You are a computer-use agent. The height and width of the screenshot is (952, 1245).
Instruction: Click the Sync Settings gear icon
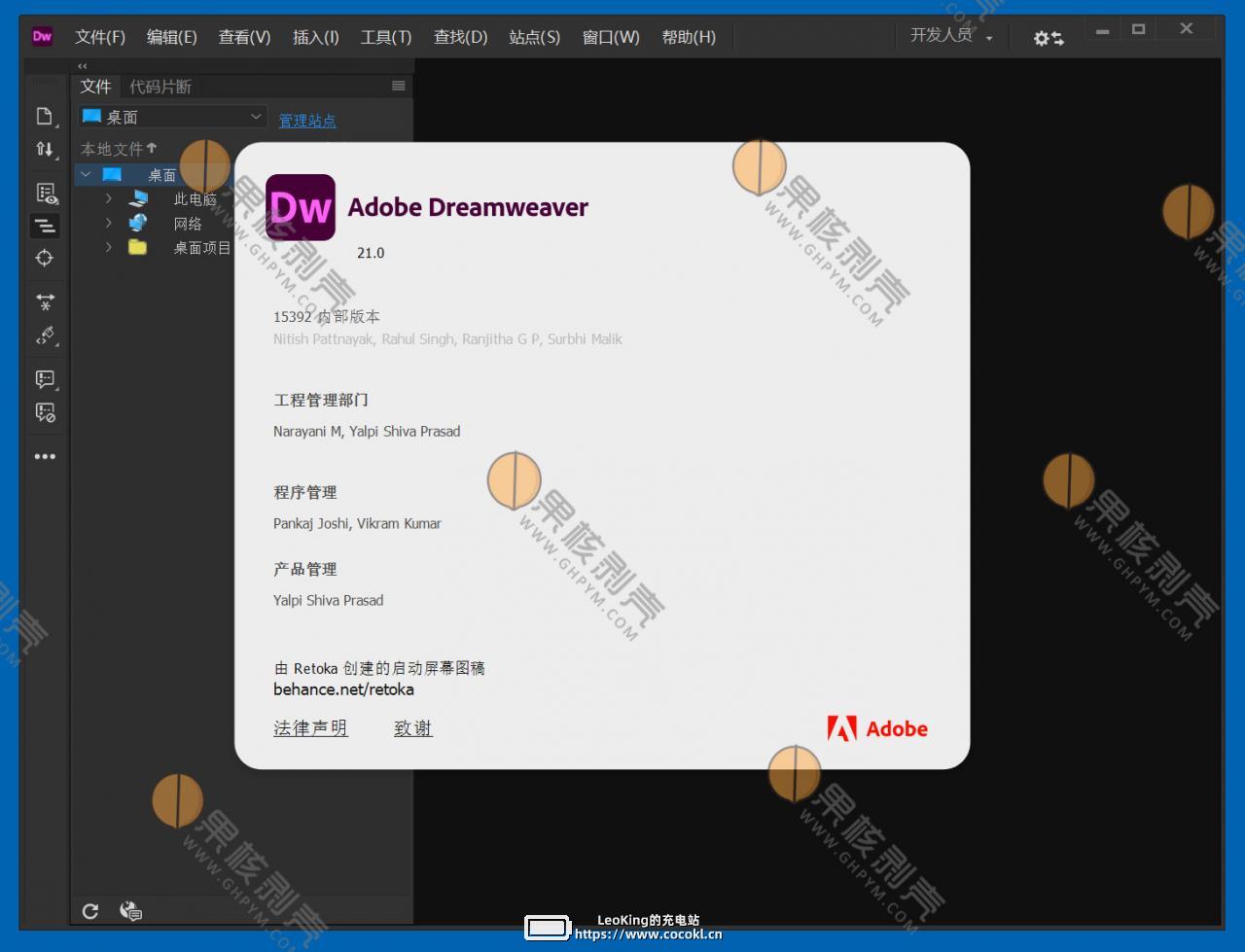(1049, 38)
